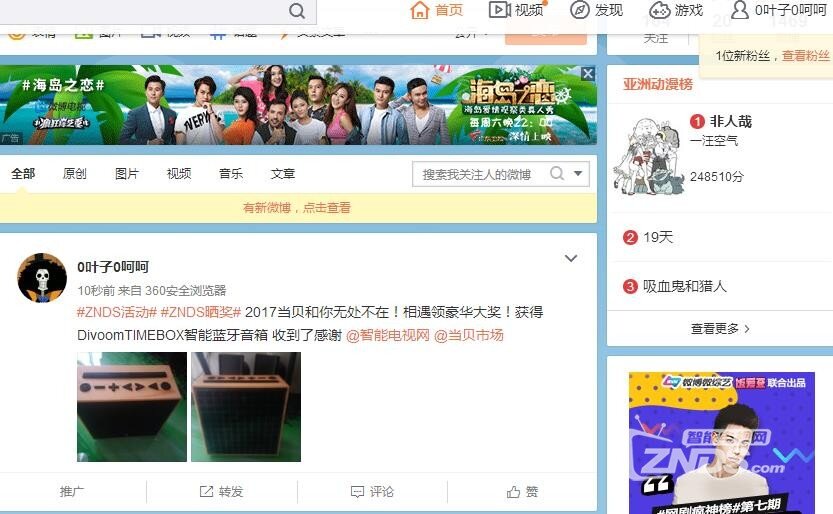
Task: Open the #ZNDS晒奖# hashtag
Action: [x=201, y=312]
